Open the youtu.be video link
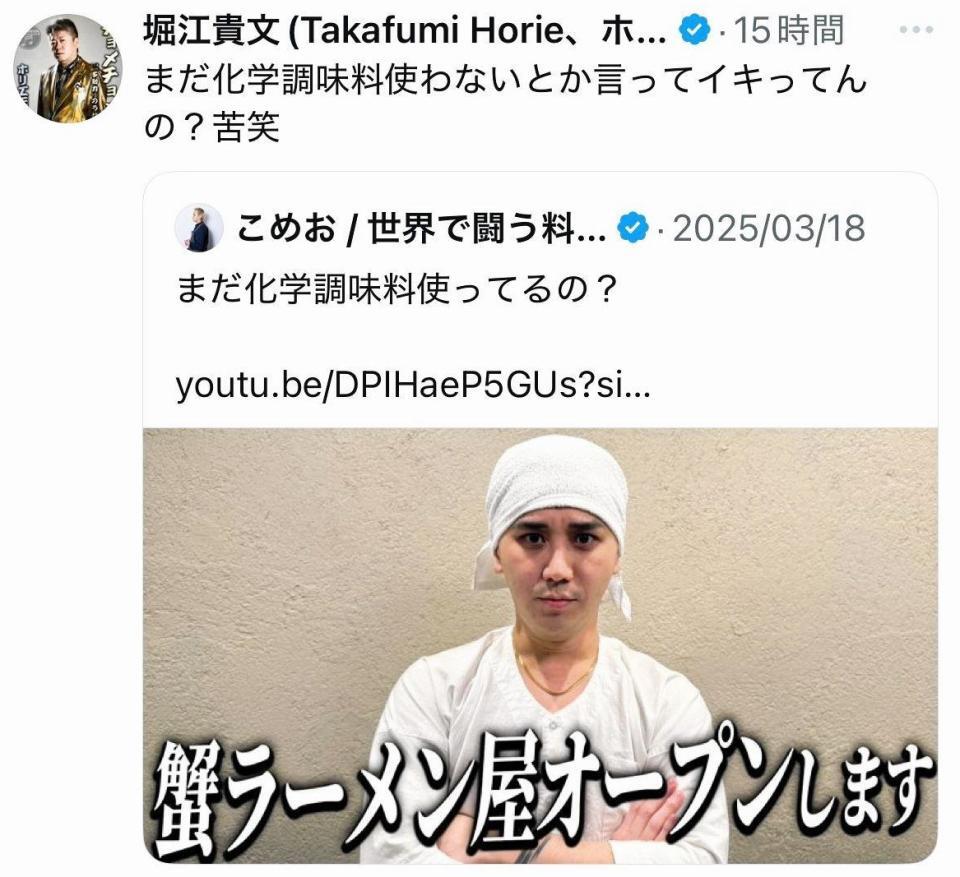Viewport: 960px width, 877px height. click(x=413, y=385)
